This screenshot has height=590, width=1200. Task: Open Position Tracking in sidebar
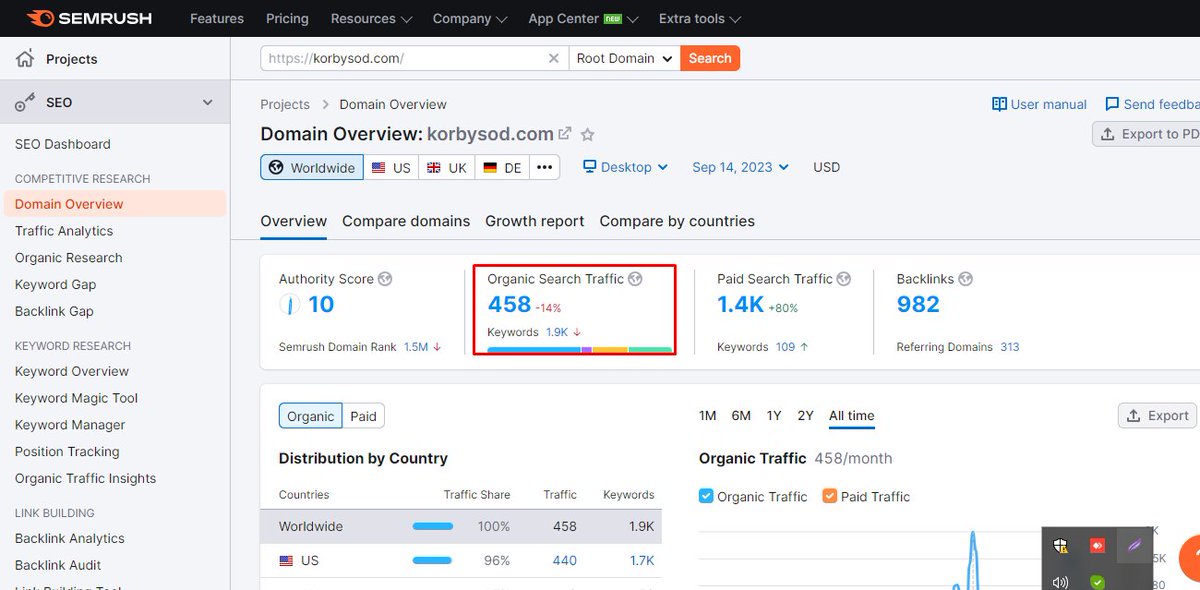tap(67, 452)
